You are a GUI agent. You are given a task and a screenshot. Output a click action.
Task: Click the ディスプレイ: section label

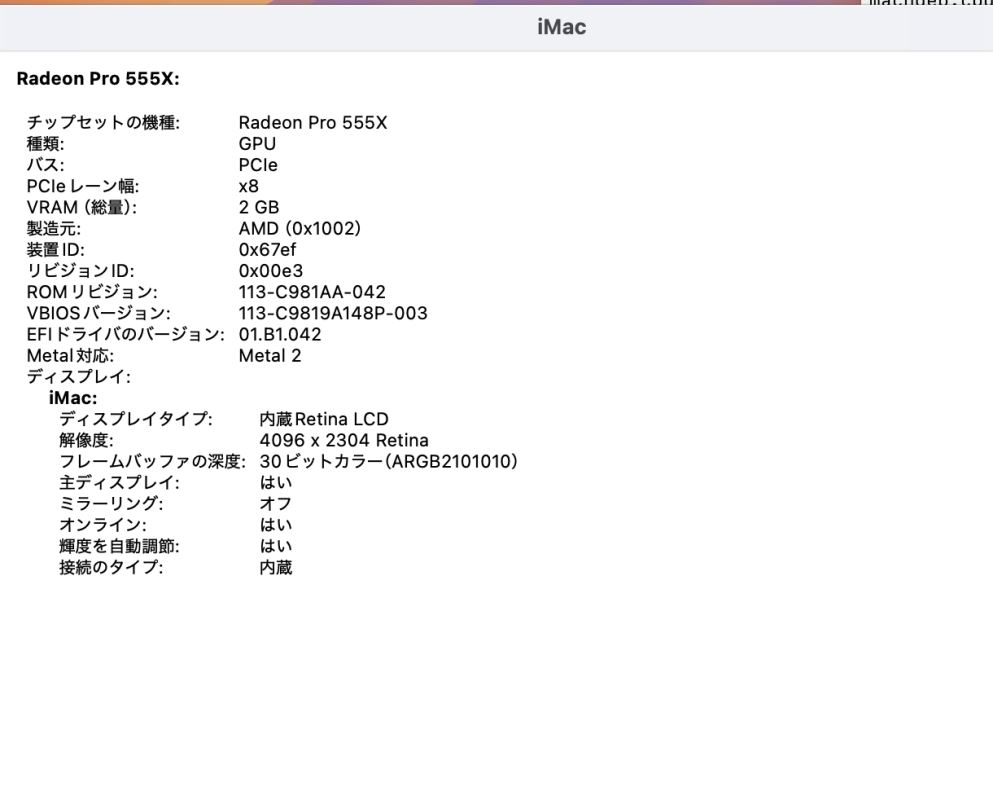(x=79, y=377)
